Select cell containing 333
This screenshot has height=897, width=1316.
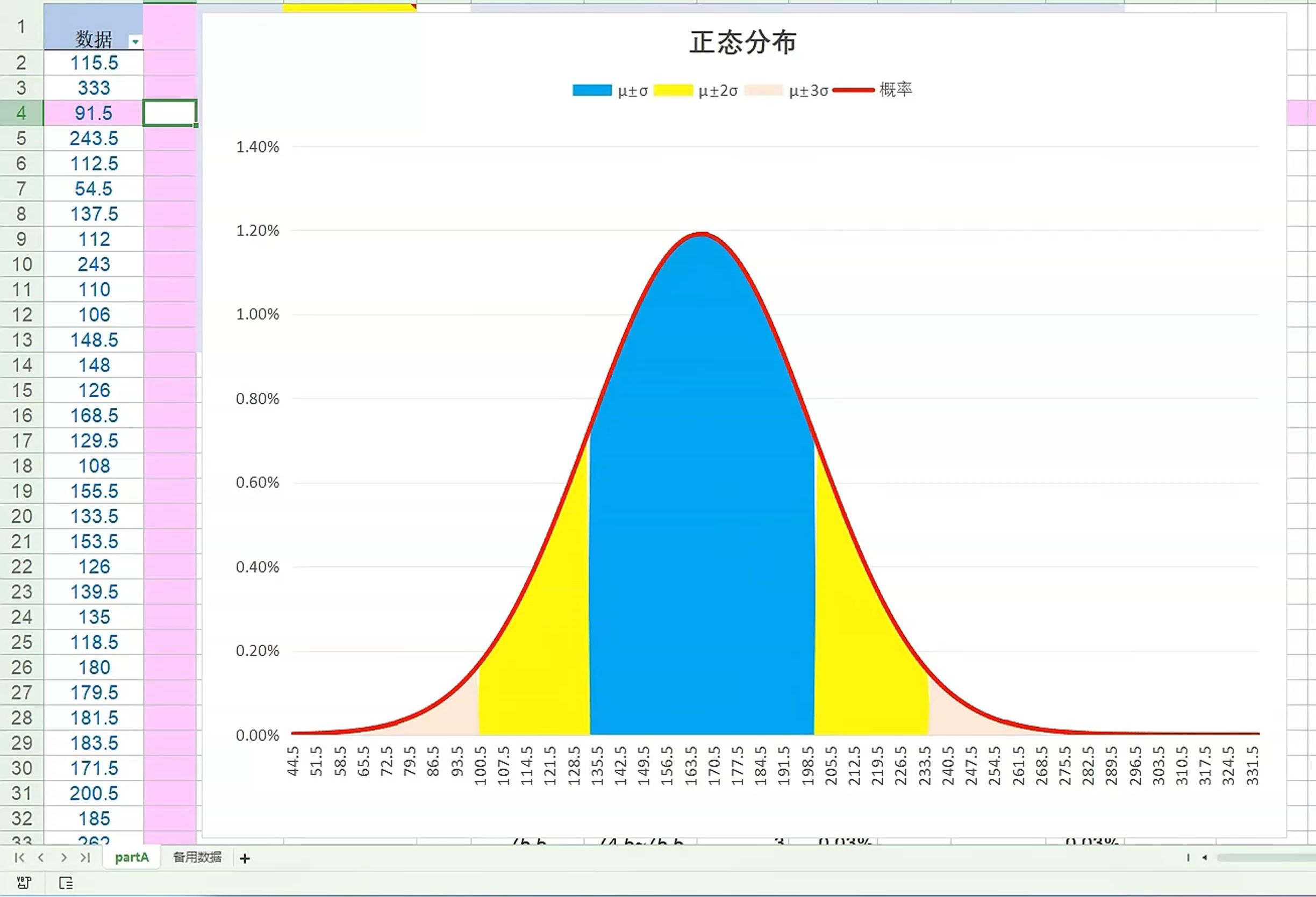[94, 88]
